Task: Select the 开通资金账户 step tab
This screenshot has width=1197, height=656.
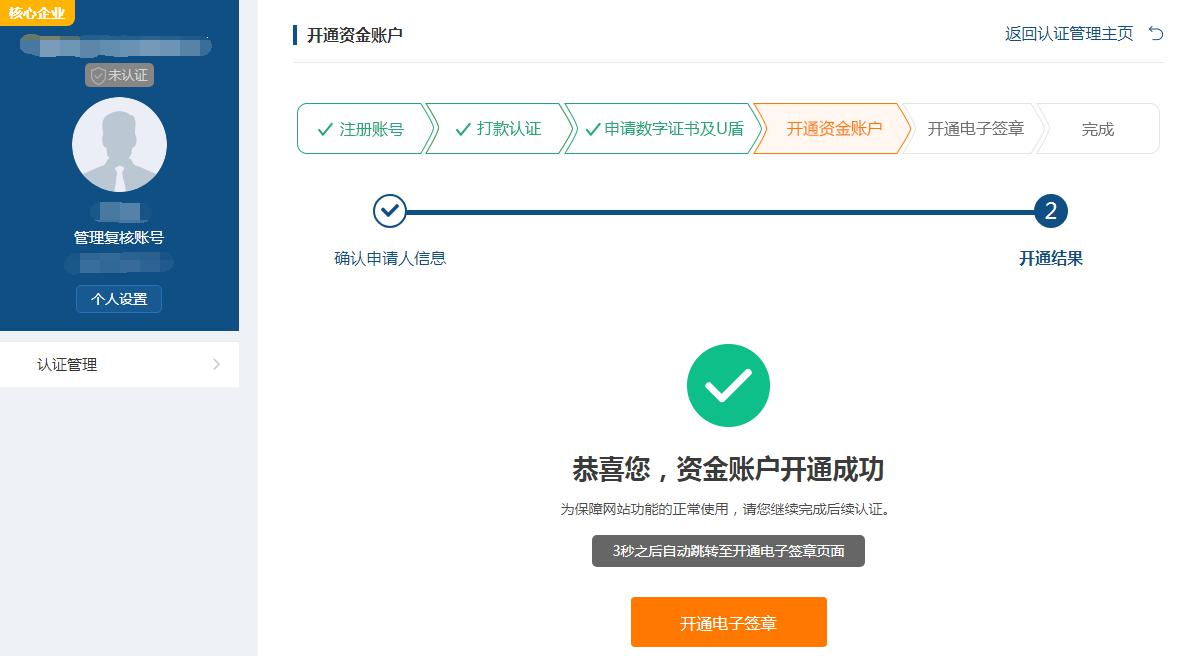Action: 832,128
